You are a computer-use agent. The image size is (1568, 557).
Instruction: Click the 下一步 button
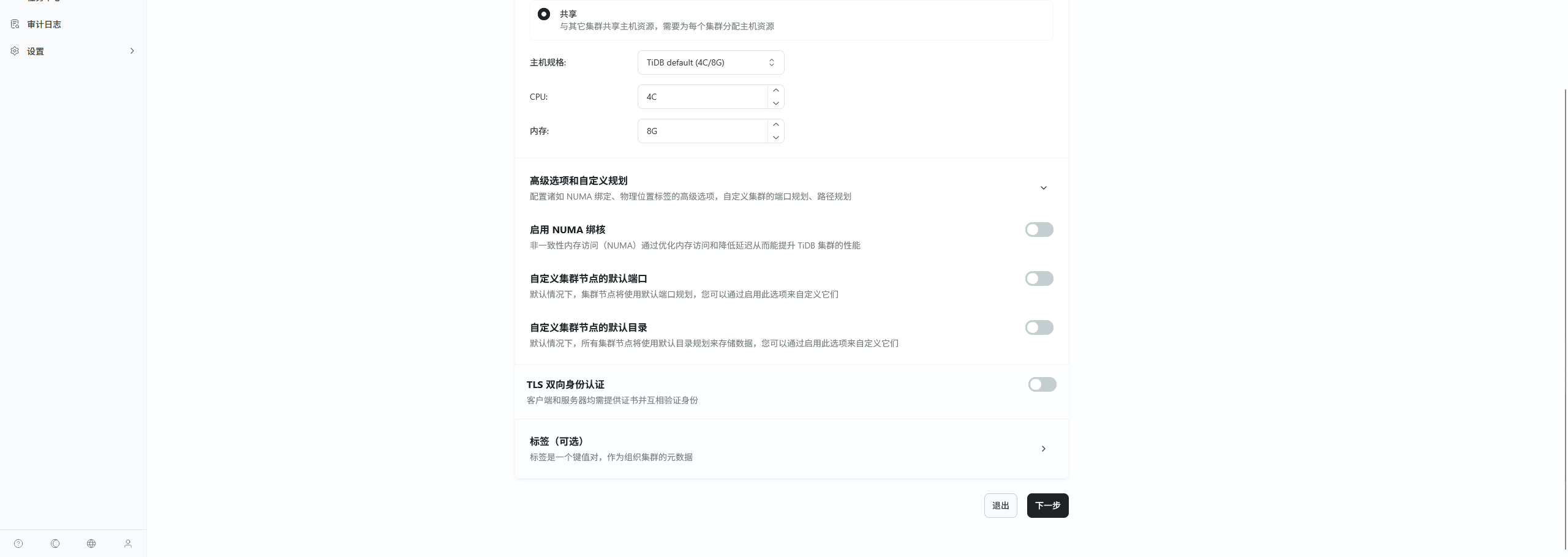pyautogui.click(x=1047, y=506)
